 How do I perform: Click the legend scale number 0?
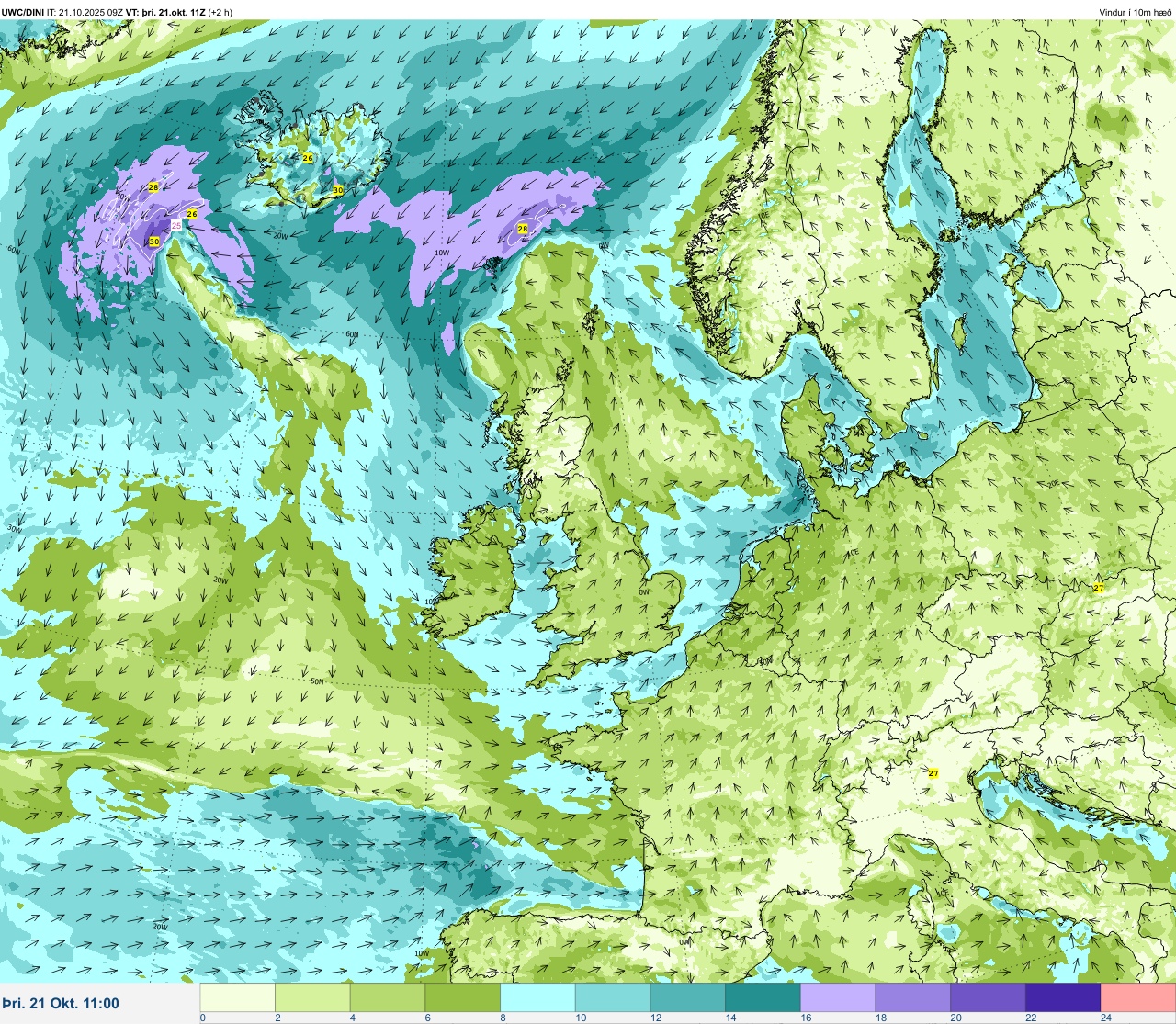pos(203,1018)
